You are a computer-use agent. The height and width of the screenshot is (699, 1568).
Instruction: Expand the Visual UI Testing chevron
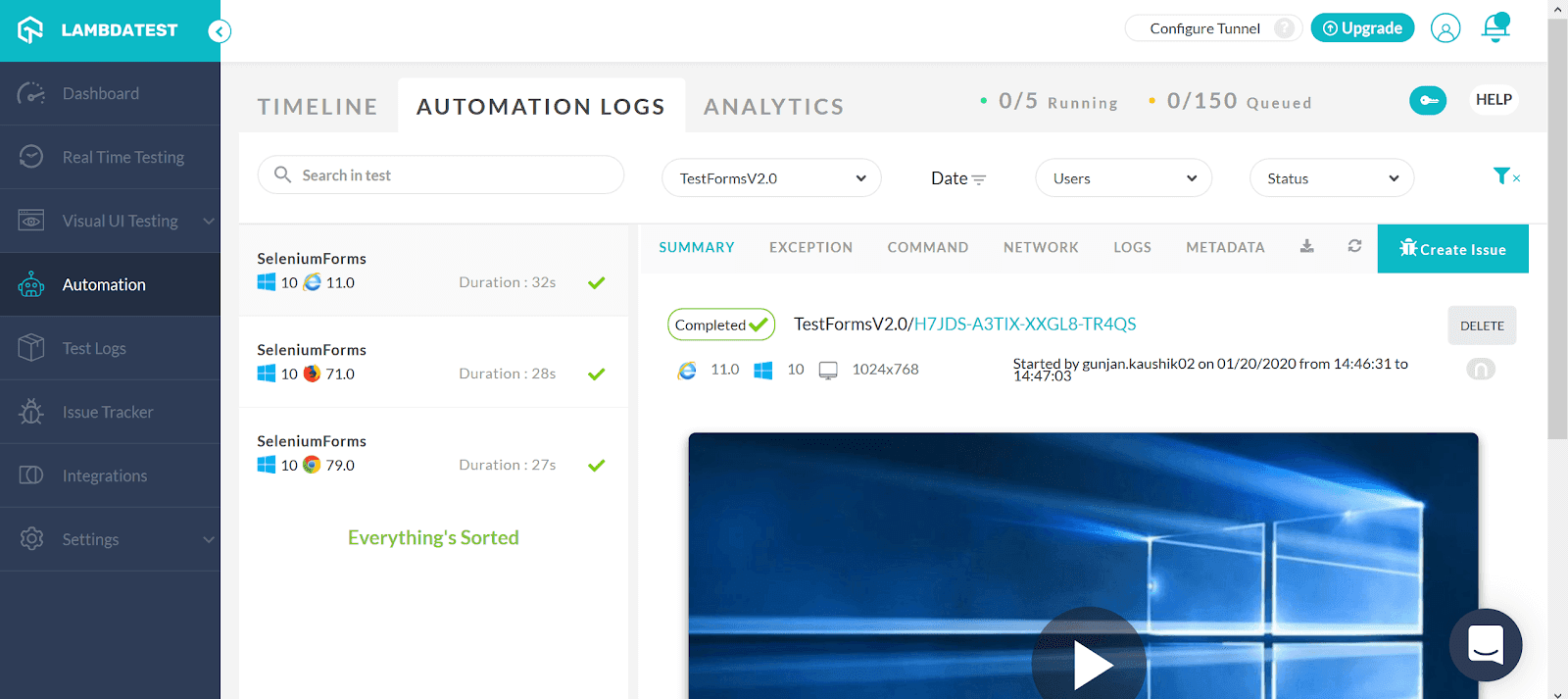tap(208, 222)
